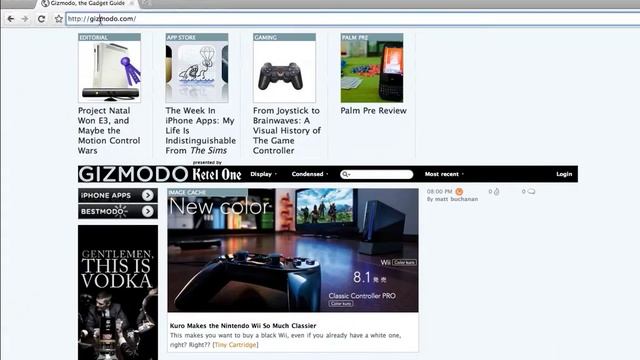
Task: Click the Ketel One sponsor logo
Action: (217, 175)
